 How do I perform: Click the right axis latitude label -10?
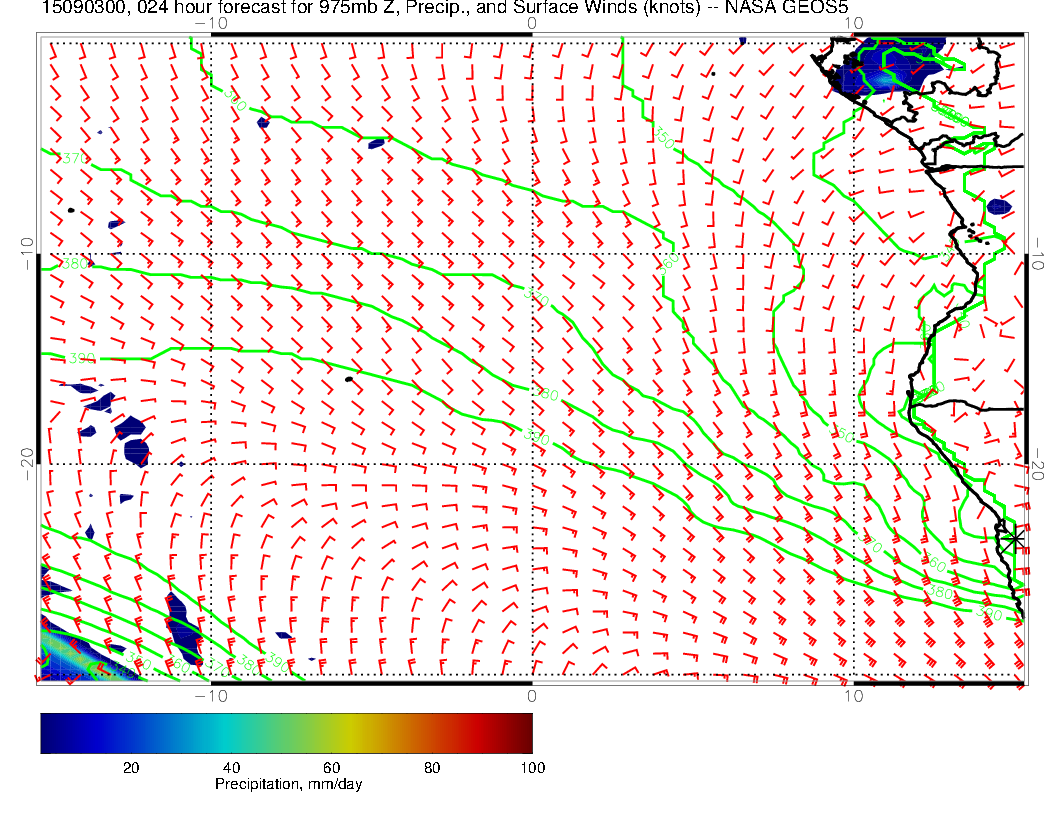point(1037,254)
